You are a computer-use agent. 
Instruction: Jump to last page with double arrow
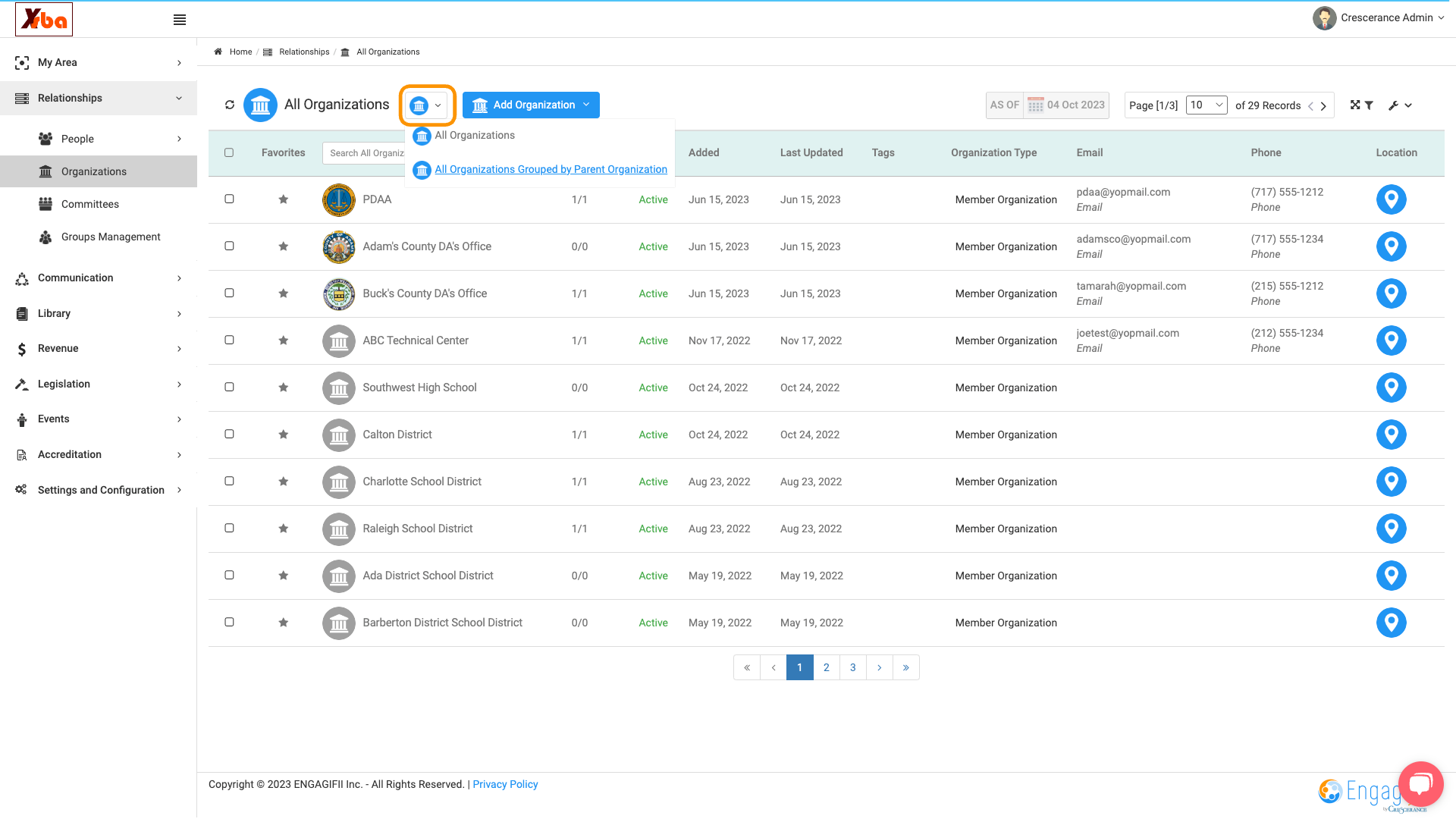coord(905,667)
